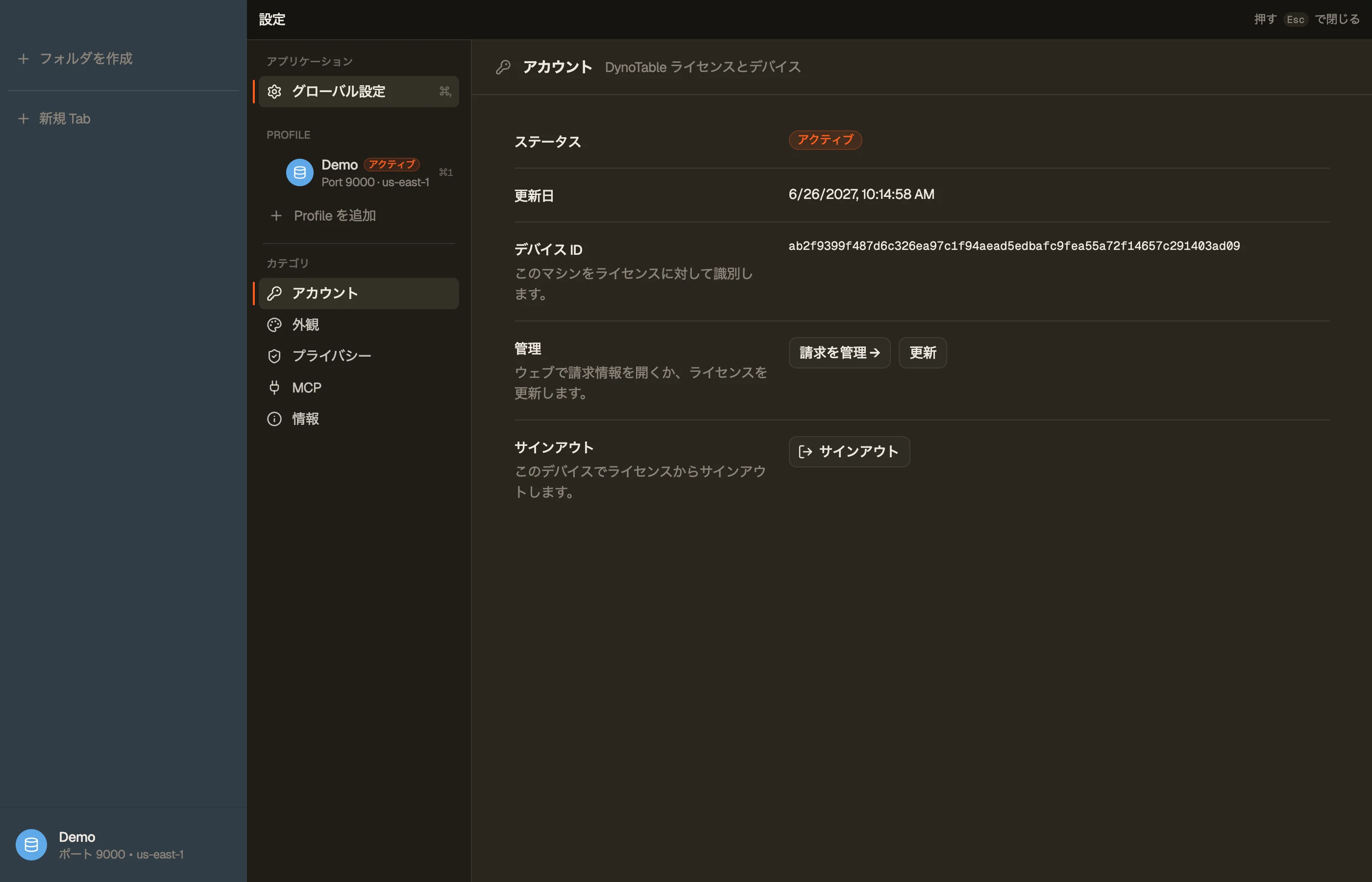Viewport: 1372px width, 882px height.
Task: Click the ⌘1 shortcut hint on Demo profile
Action: [x=445, y=172]
